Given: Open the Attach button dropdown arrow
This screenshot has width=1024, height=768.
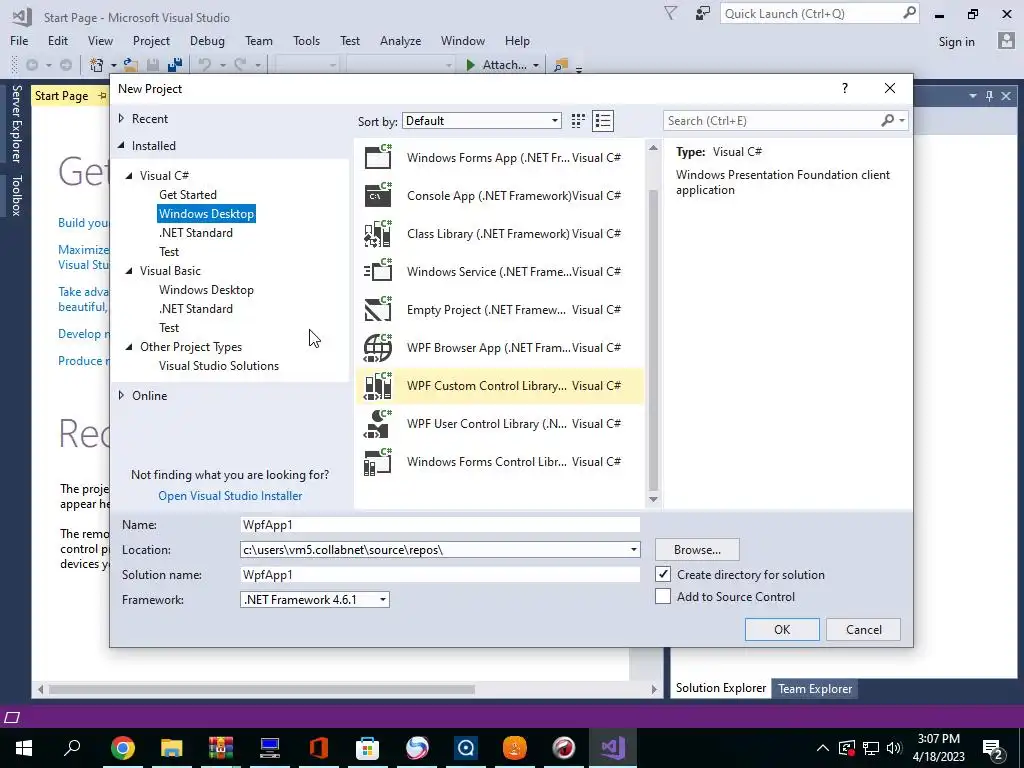Looking at the screenshot, I should [x=536, y=65].
